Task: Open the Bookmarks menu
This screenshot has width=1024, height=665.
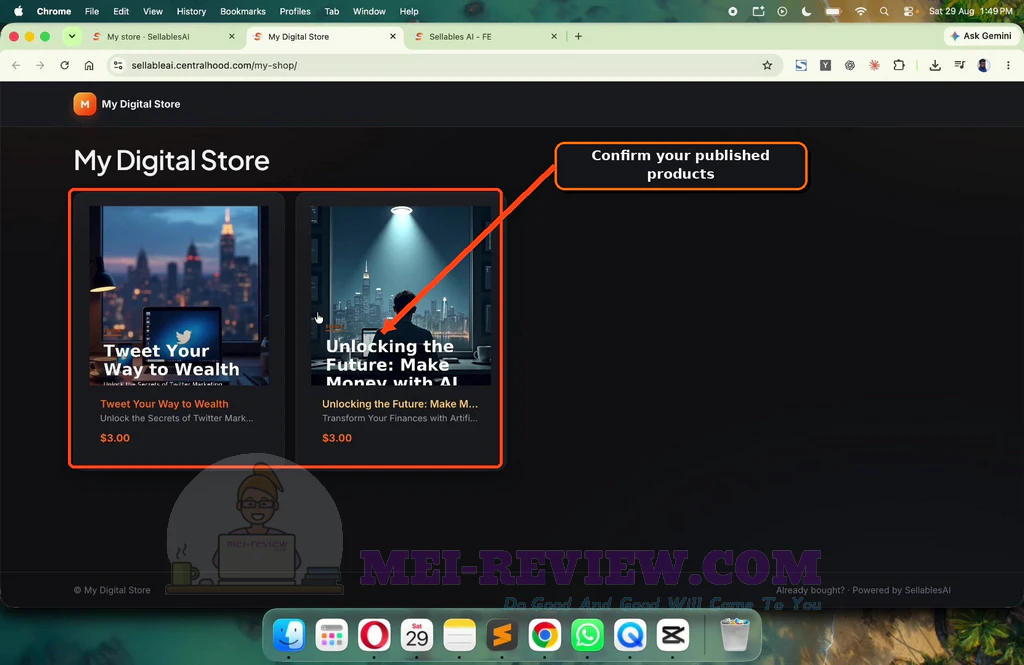Action: coord(243,11)
